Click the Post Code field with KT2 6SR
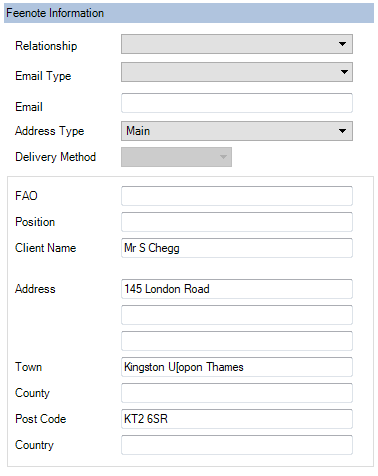The height and width of the screenshot is (476, 378). point(237,419)
